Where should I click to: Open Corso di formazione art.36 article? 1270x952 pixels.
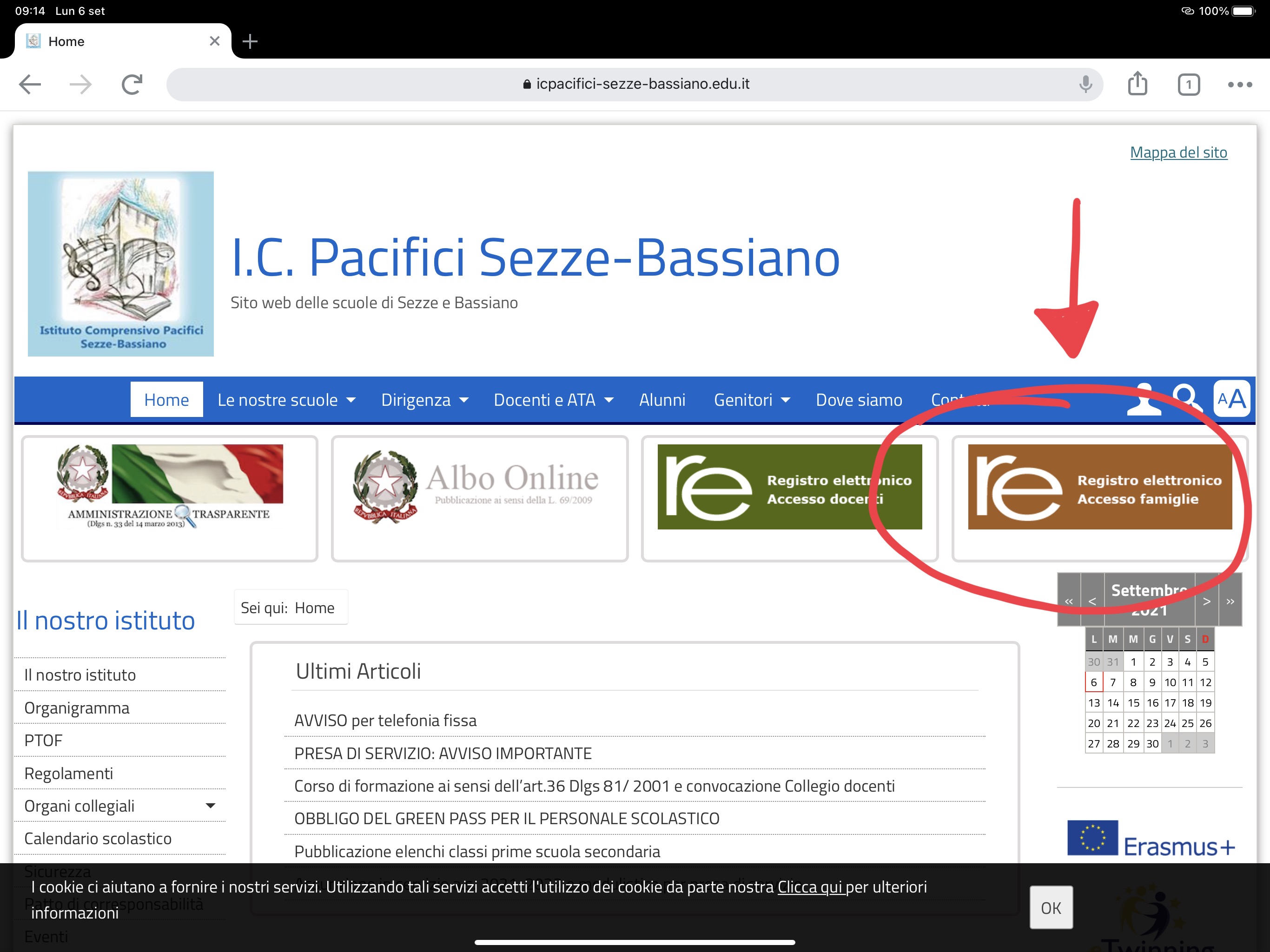click(x=594, y=786)
